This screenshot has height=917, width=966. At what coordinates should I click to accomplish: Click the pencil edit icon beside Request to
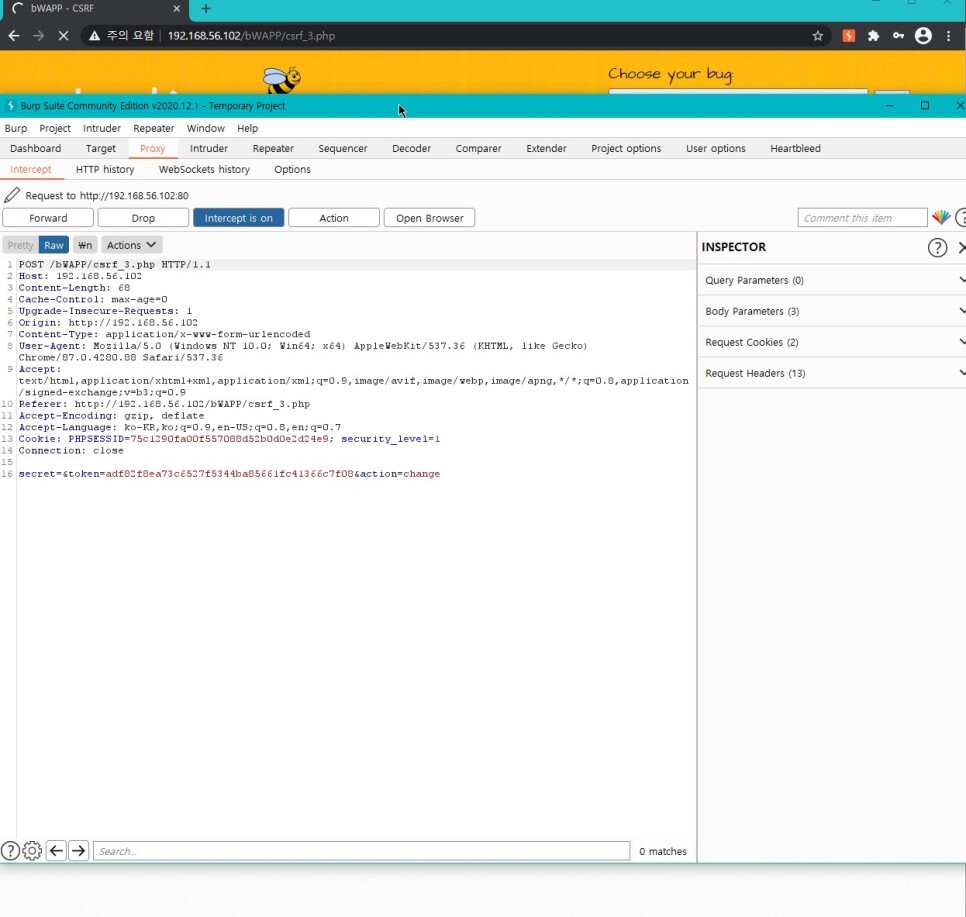click(12, 195)
